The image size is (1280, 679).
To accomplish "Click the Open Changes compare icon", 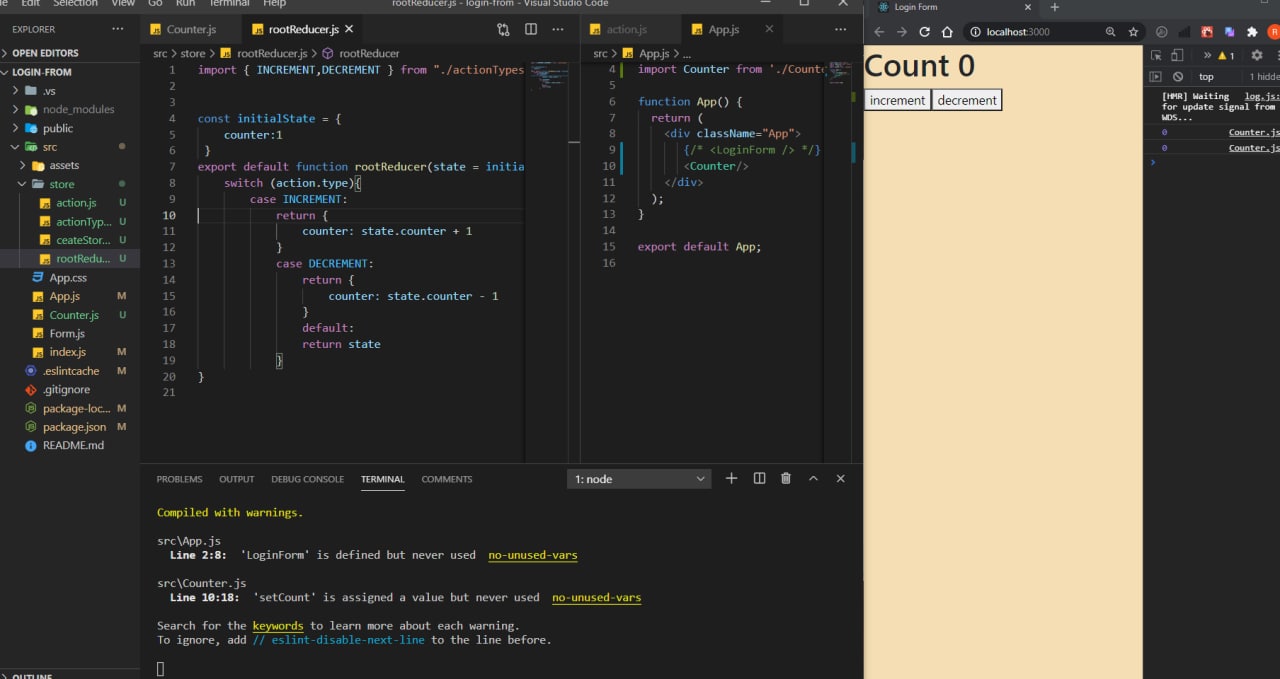I will [503, 30].
